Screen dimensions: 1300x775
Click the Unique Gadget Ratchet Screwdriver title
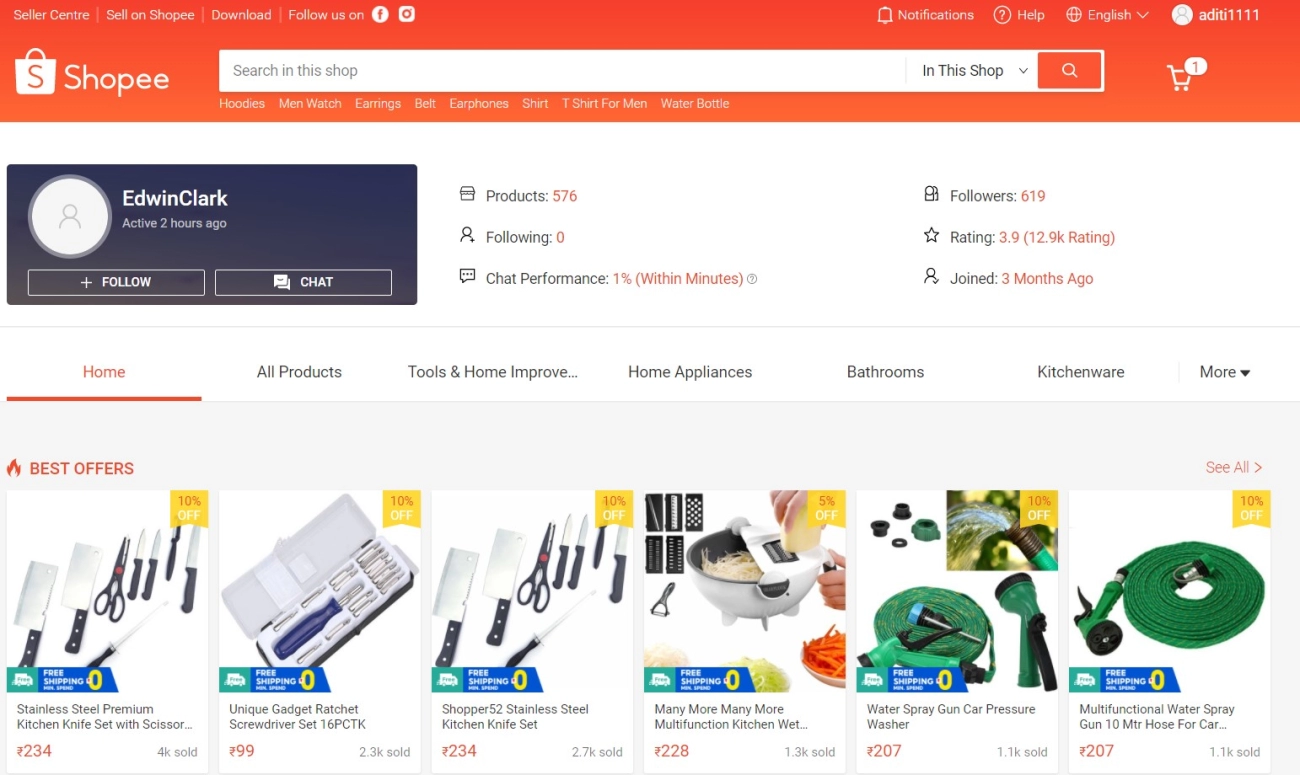(x=298, y=716)
